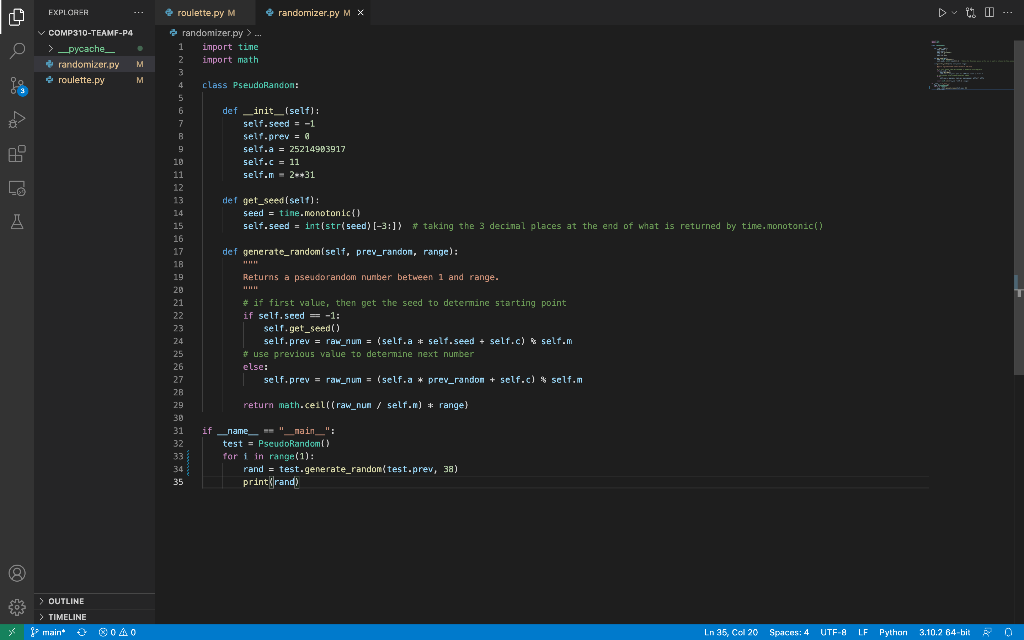
Task: Open run options dropdown arrow
Action: pos(954,12)
